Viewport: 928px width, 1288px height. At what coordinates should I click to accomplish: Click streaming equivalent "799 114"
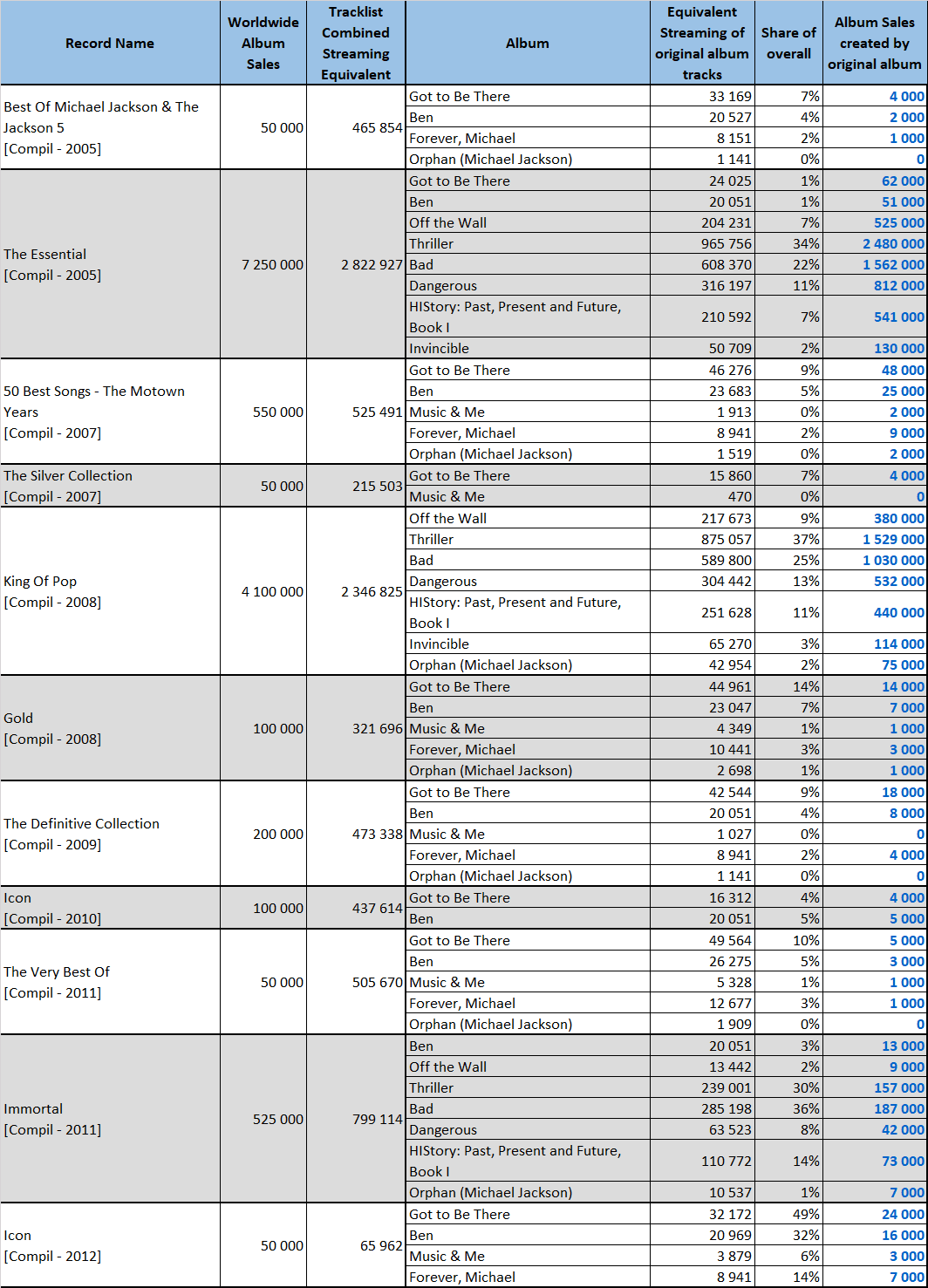[377, 1119]
